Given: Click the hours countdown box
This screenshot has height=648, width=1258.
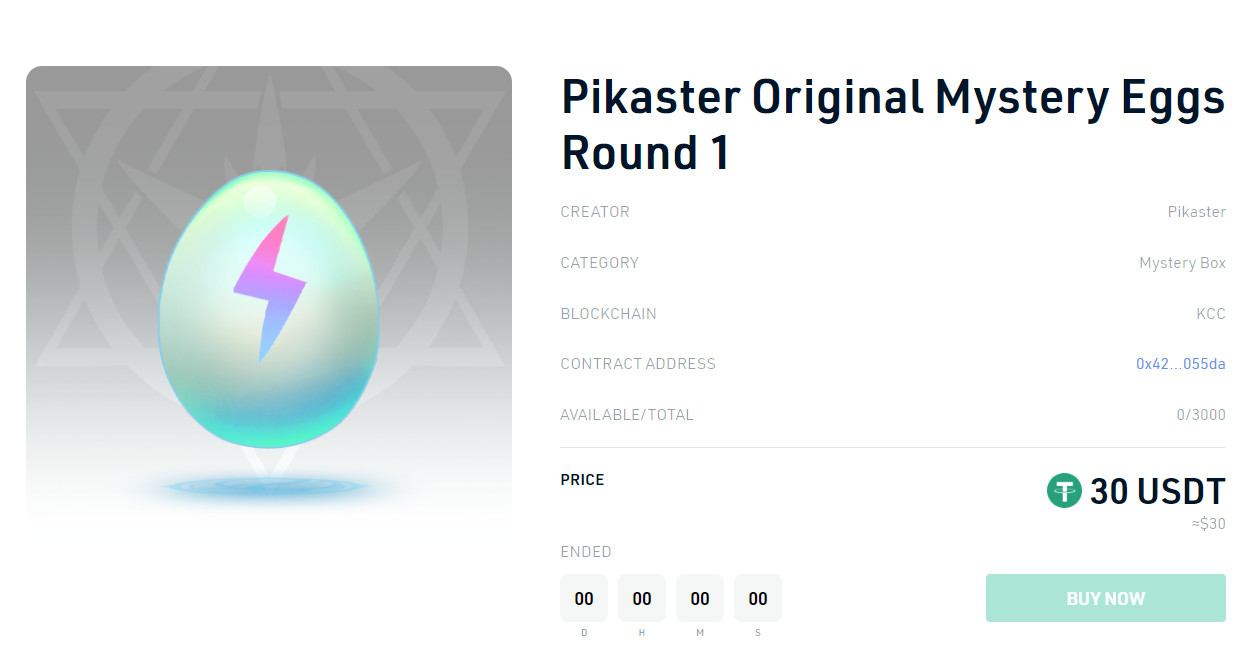Looking at the screenshot, I should click(x=642, y=598).
